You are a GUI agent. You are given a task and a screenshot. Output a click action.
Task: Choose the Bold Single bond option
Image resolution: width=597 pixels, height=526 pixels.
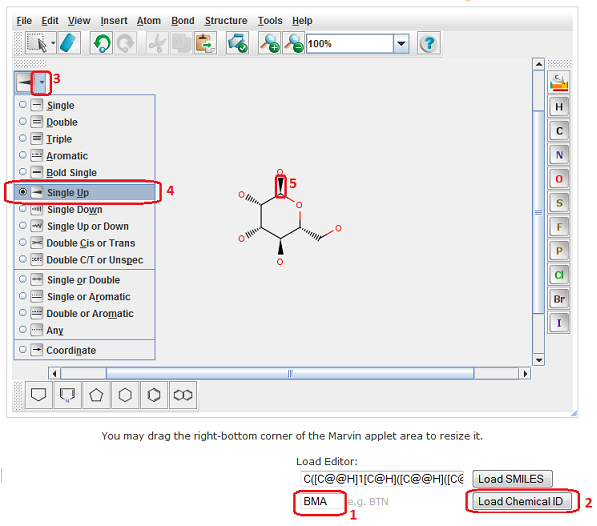click(x=85, y=172)
